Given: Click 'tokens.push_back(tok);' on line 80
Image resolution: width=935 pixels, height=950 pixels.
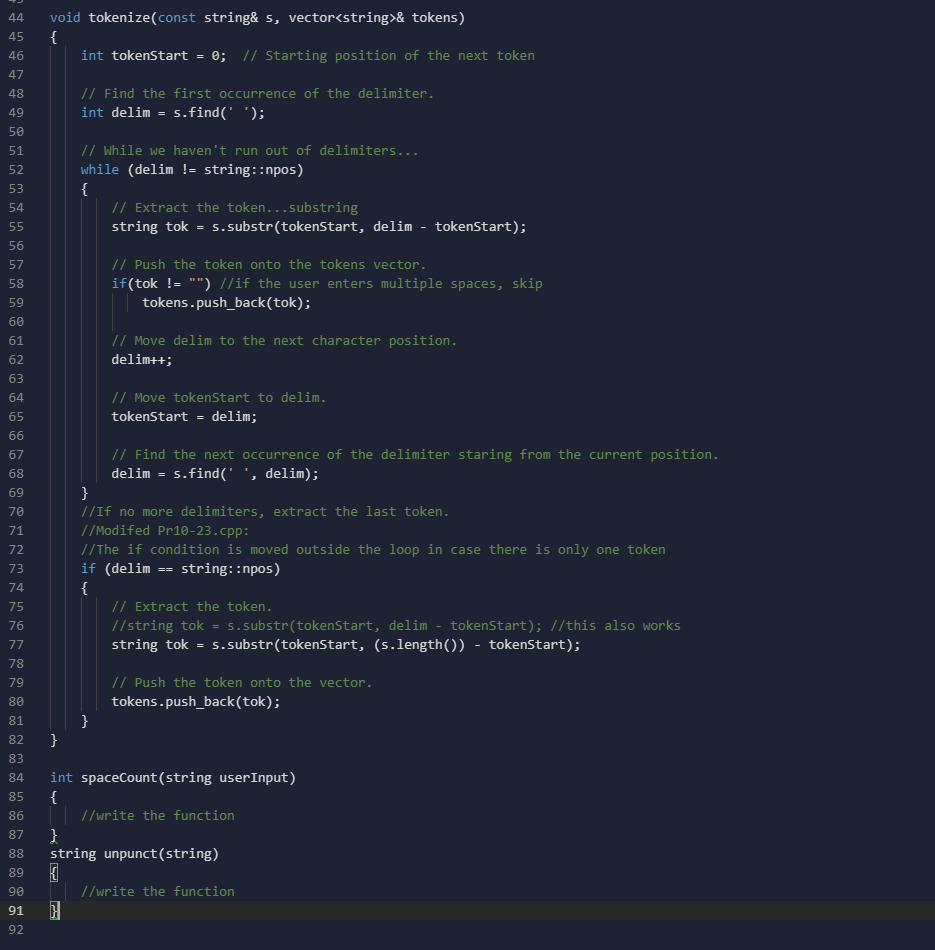Looking at the screenshot, I should (x=196, y=702).
